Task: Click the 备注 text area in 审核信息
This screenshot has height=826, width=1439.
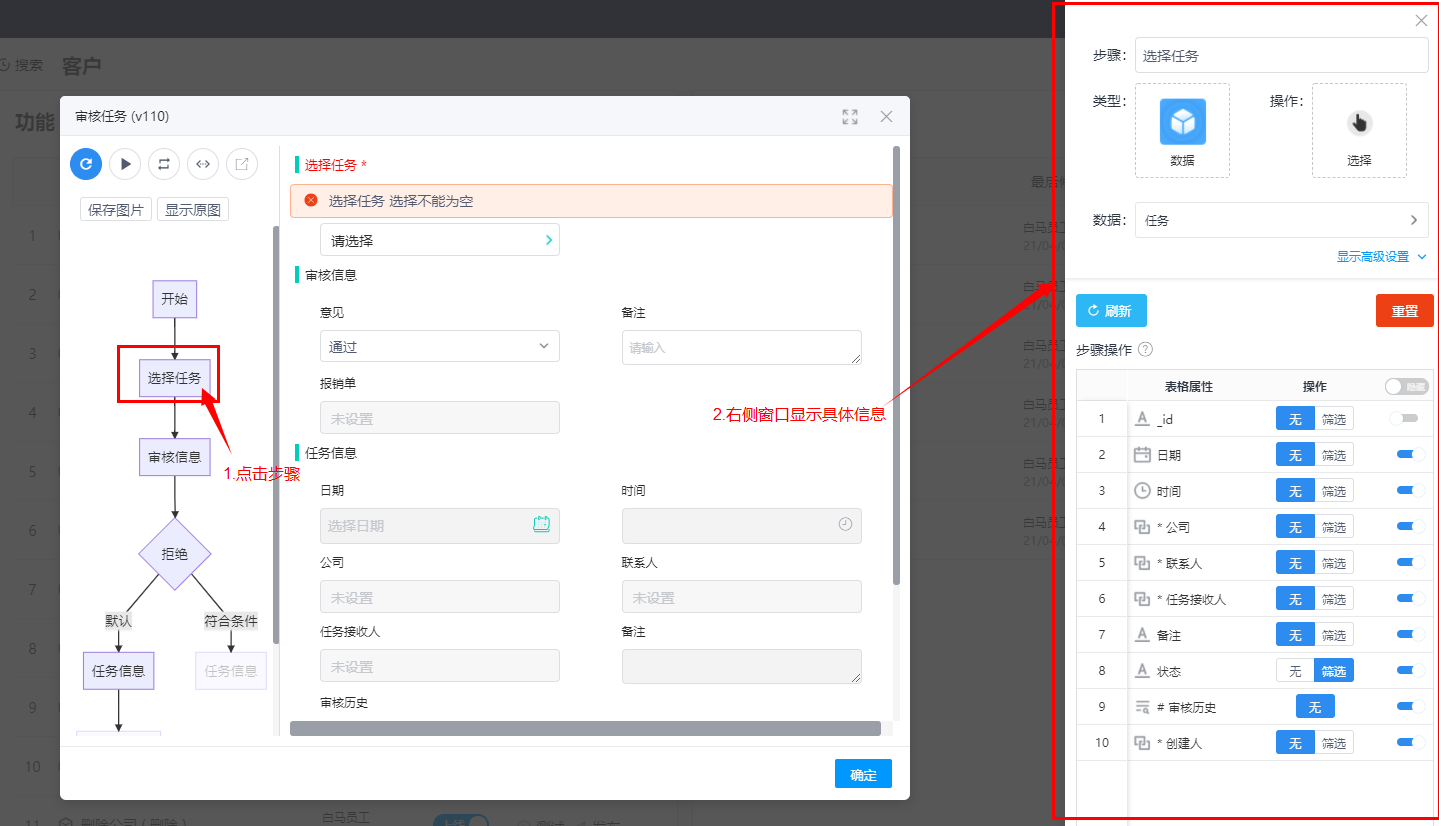Action: (x=742, y=347)
